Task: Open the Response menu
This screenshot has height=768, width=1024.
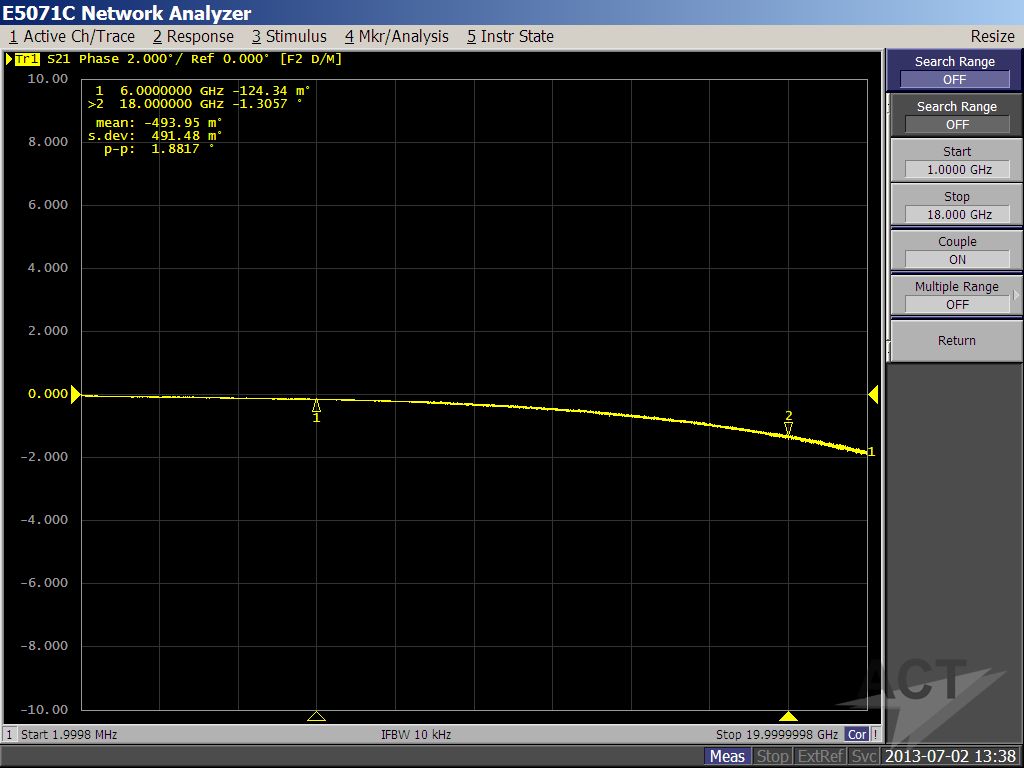Action: point(193,36)
